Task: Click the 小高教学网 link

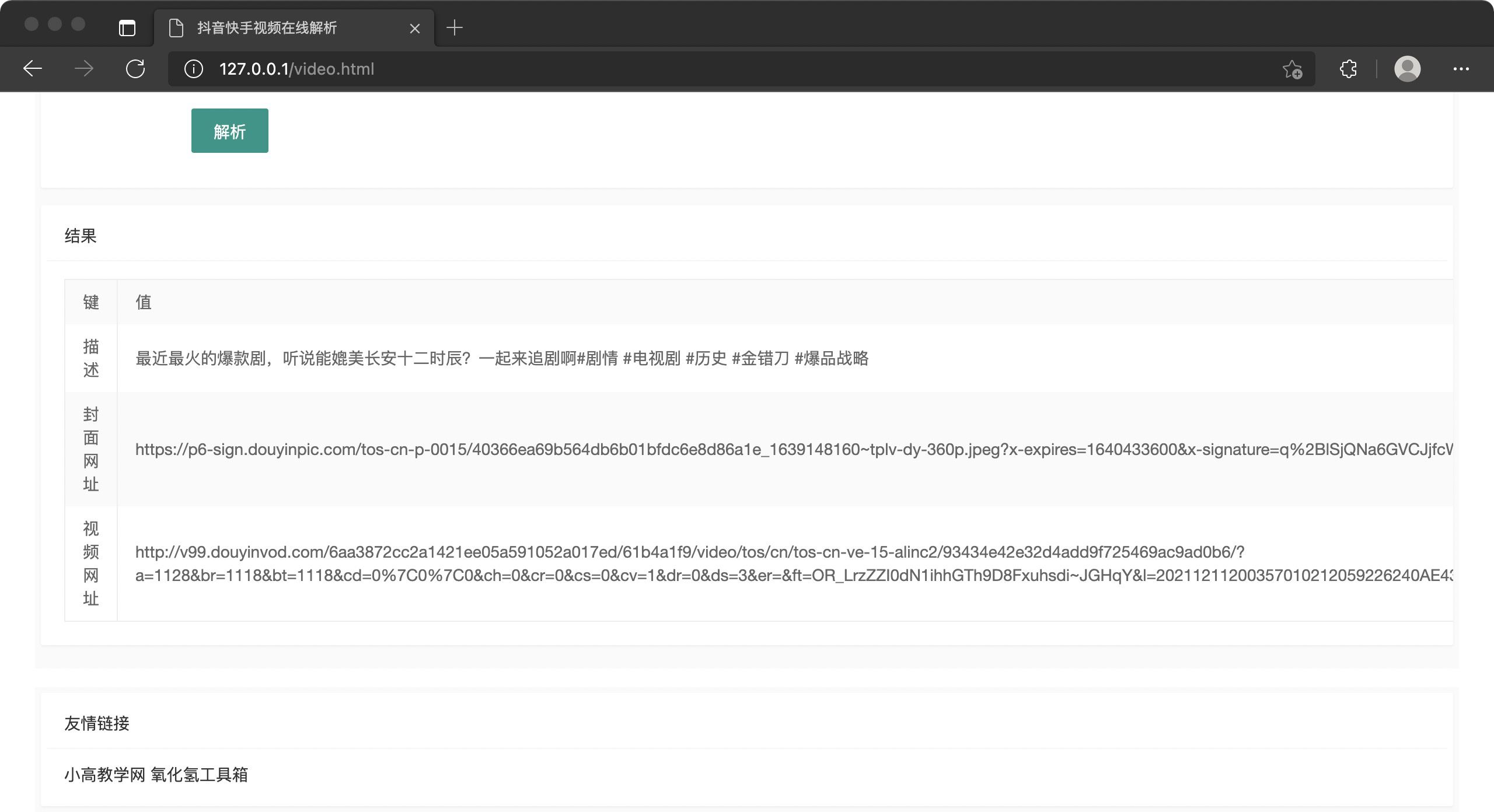Action: coord(104,775)
